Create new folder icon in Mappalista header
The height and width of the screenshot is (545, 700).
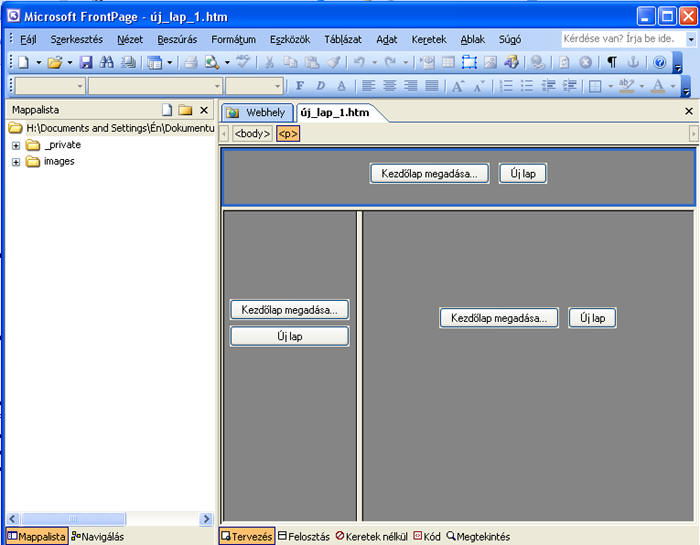pos(185,110)
